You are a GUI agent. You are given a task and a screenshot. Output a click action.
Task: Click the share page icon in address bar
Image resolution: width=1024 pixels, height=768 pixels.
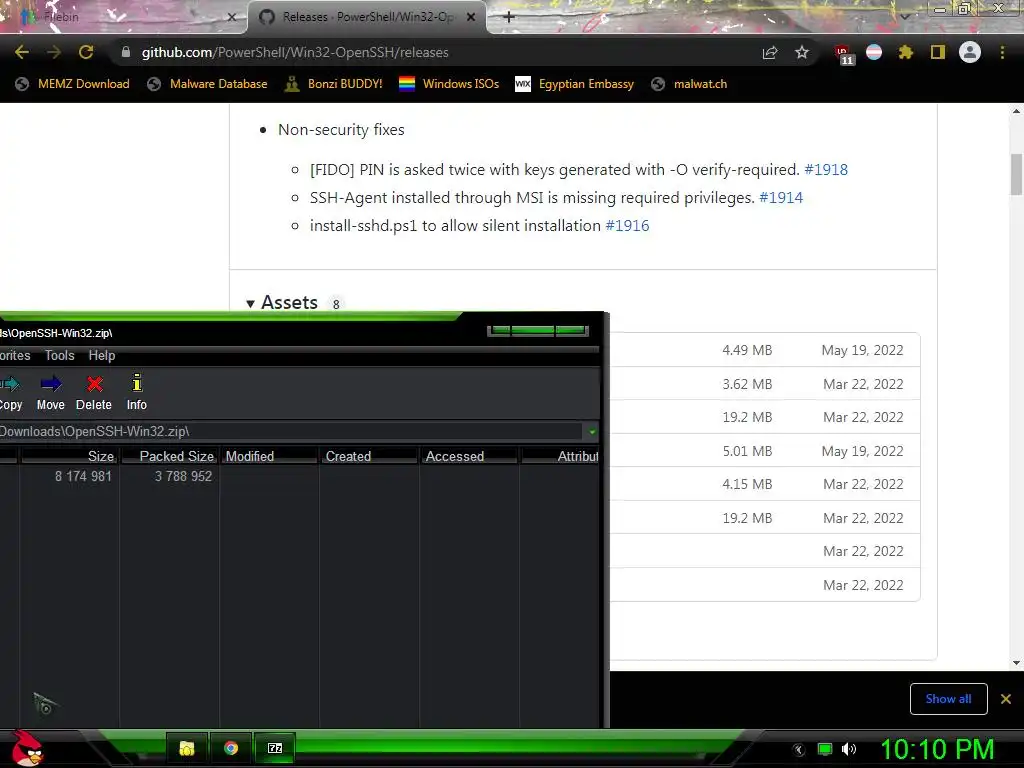point(770,52)
